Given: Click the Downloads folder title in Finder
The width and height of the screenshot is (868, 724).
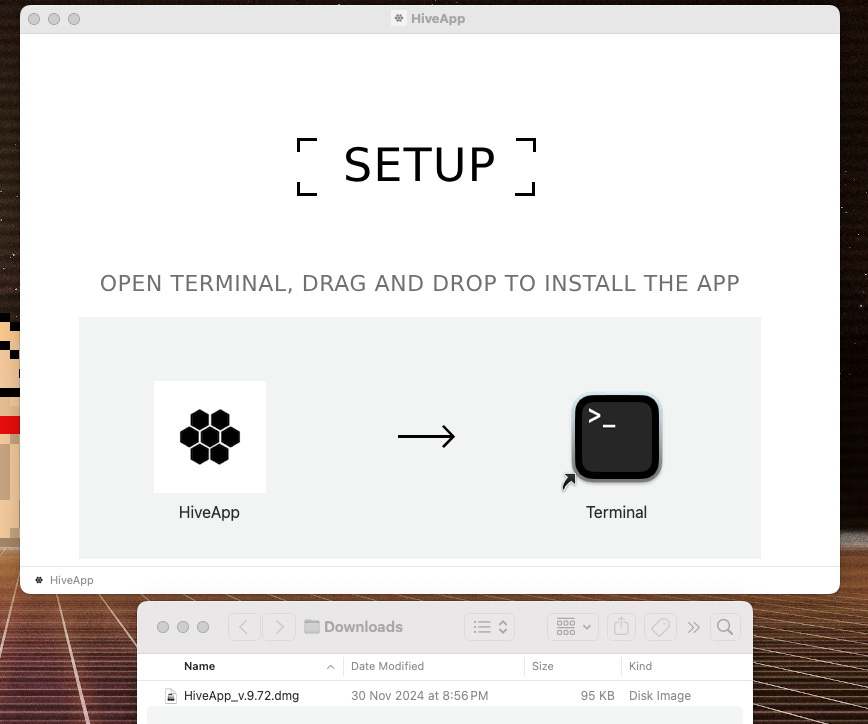Looking at the screenshot, I should (363, 627).
